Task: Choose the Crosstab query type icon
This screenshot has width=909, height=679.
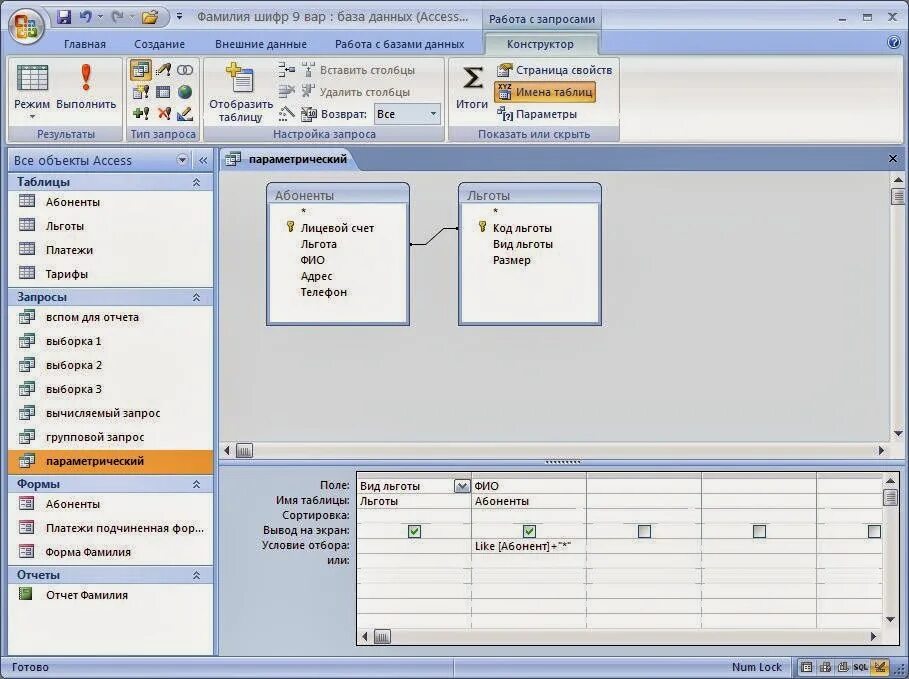Action: tap(163, 92)
